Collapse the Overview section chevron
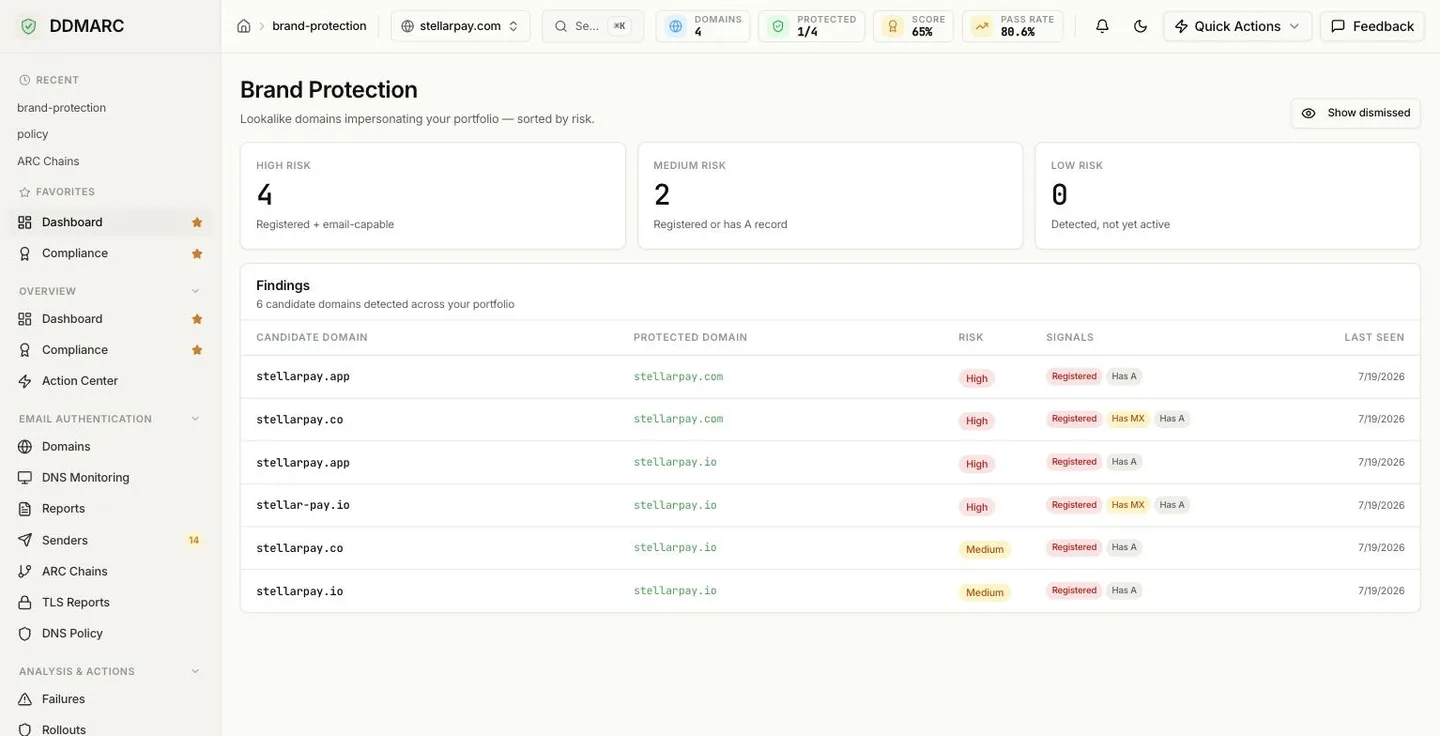Screen dimensions: 1440x736 click(195, 291)
